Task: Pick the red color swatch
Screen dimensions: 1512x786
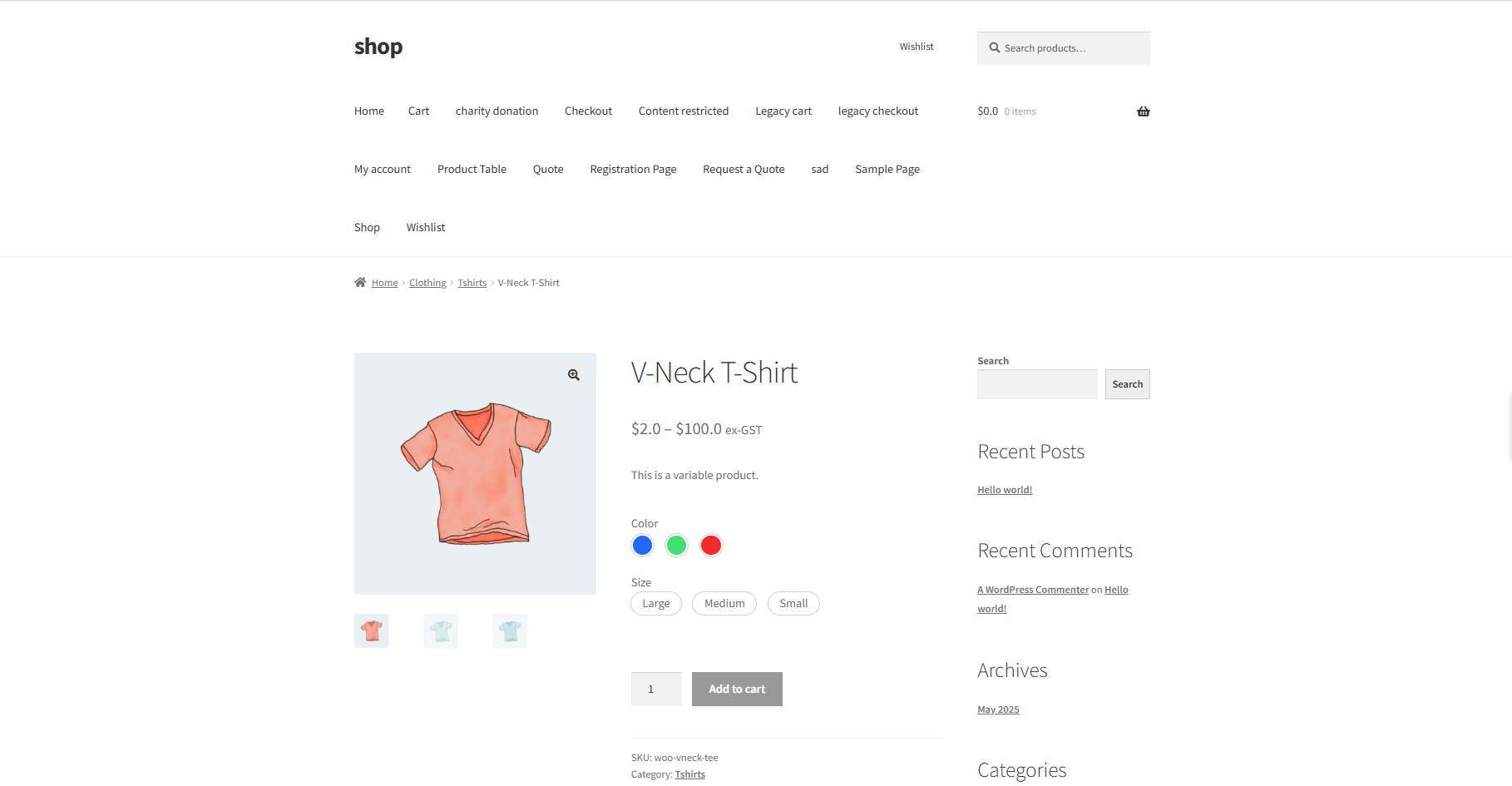Action: [x=710, y=546]
